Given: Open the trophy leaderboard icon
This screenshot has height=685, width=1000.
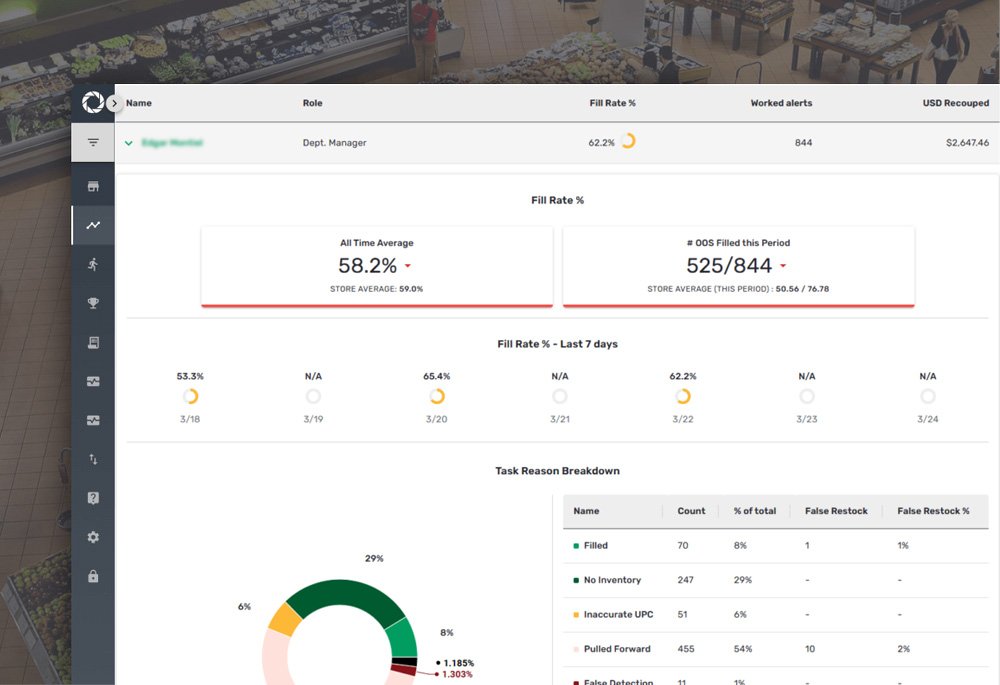Looking at the screenshot, I should (93, 303).
